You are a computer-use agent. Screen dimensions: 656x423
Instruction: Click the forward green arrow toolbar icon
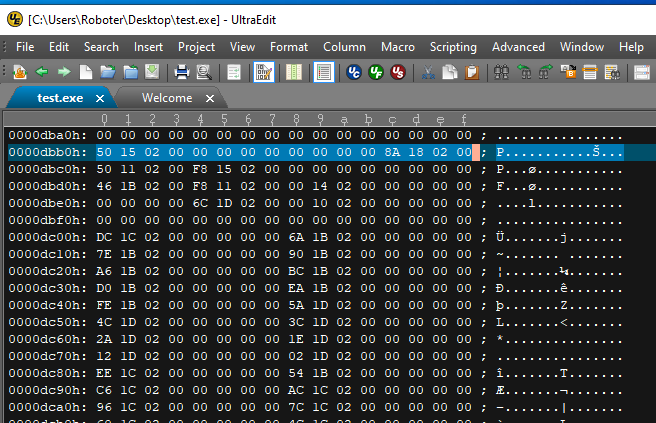coord(64,72)
